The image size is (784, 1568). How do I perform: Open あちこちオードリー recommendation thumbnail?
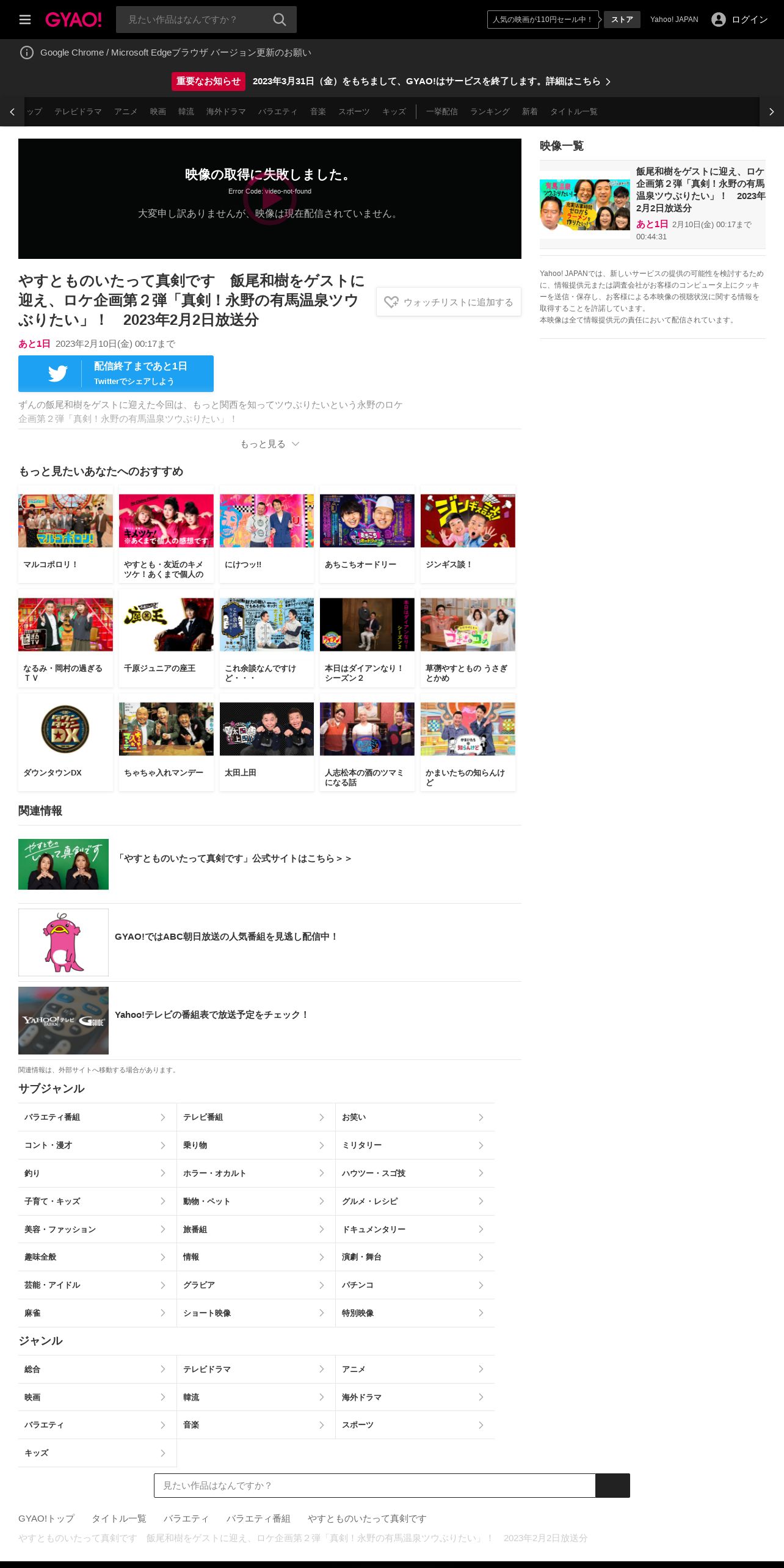click(x=367, y=521)
